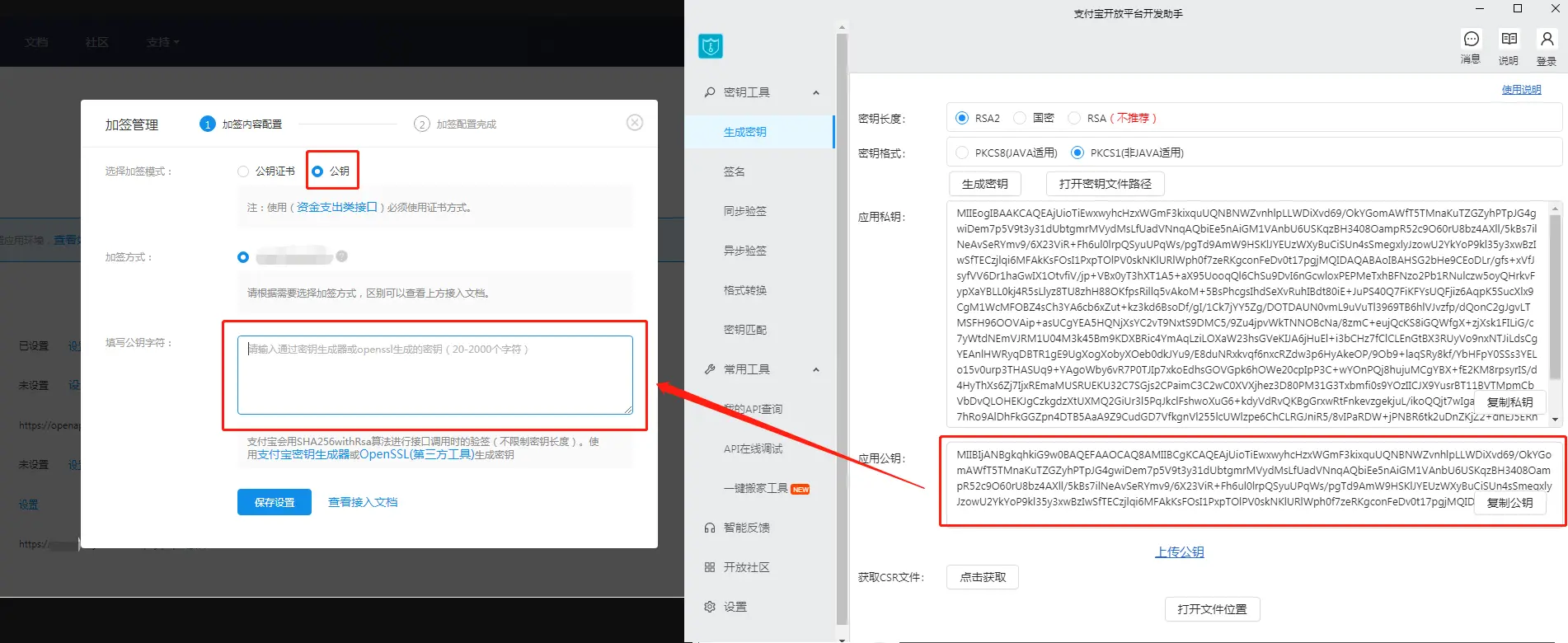Image resolution: width=1568 pixels, height=643 pixels.
Task: Open the 消息 messages icon
Action: point(1471,40)
